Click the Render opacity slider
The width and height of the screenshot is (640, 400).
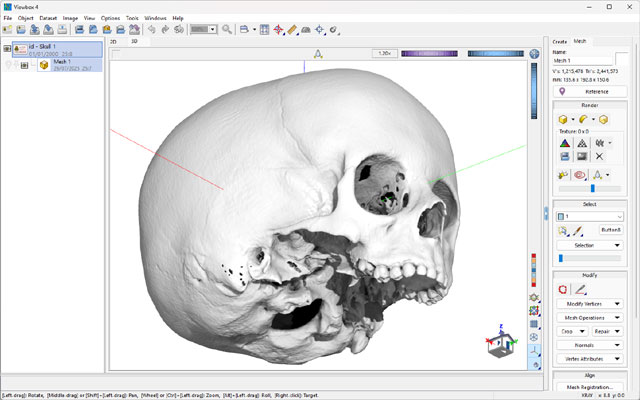coord(590,187)
